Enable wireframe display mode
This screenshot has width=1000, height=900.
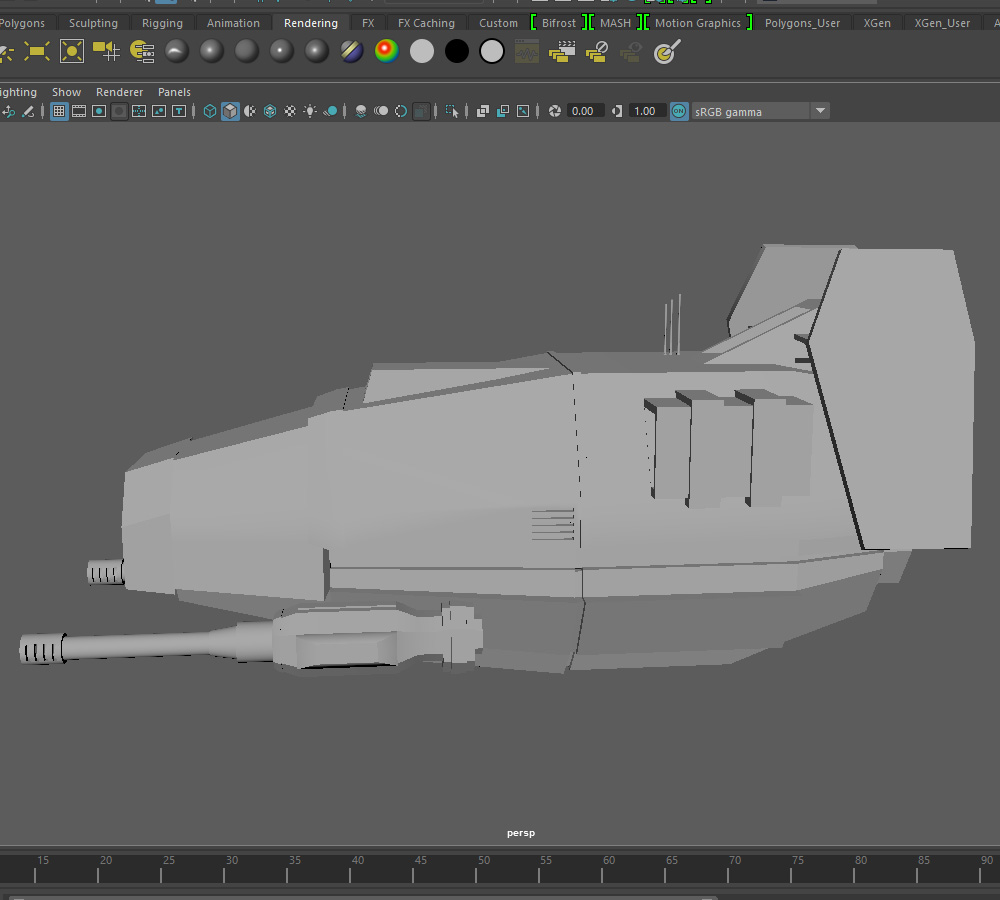coord(209,112)
